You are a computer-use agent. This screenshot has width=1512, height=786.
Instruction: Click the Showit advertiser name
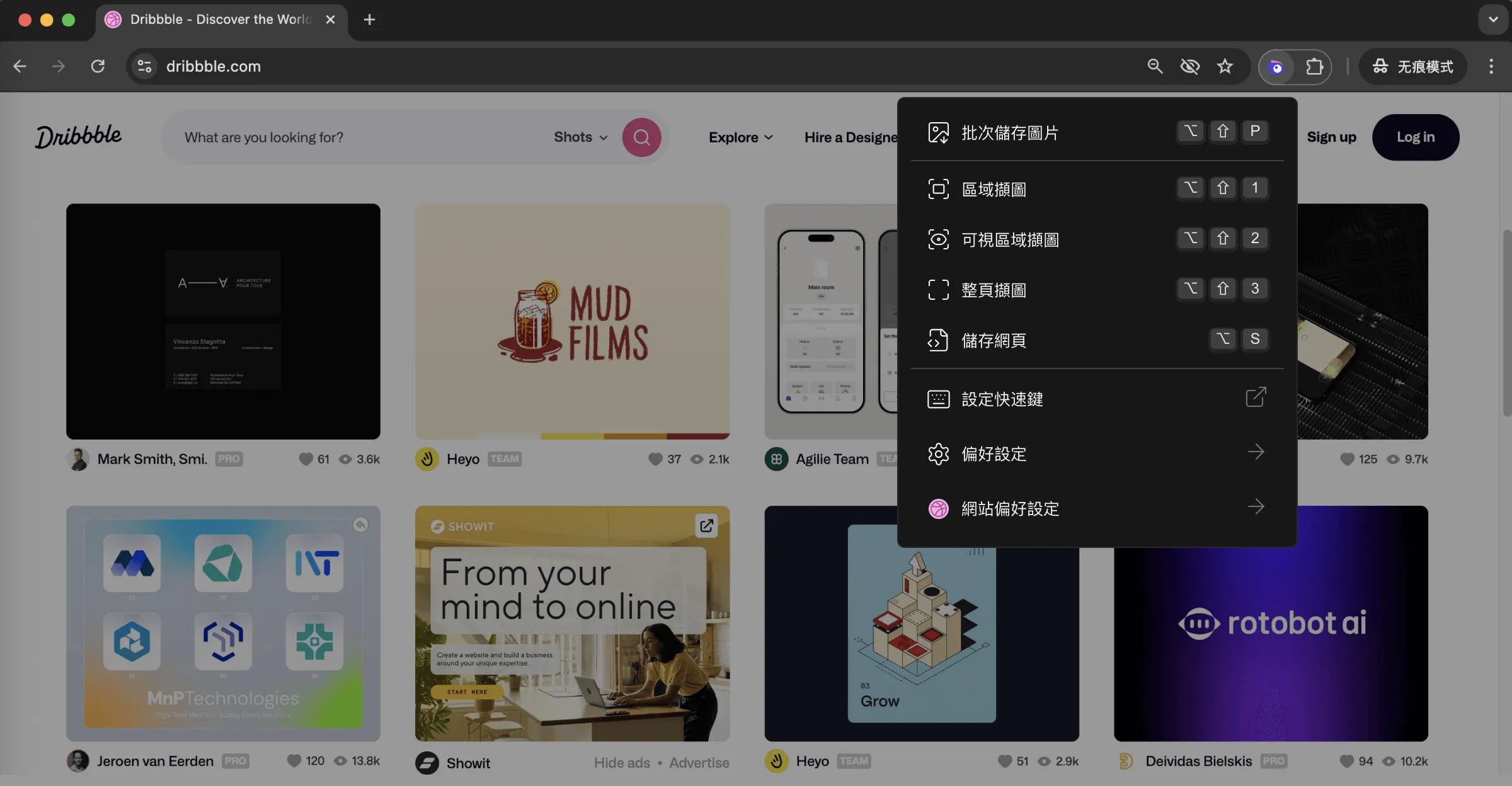tap(468, 763)
